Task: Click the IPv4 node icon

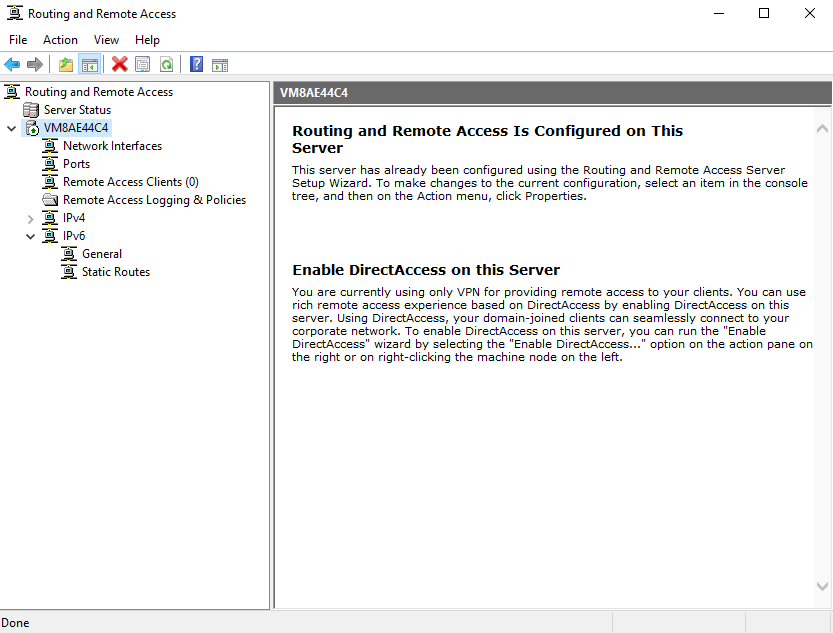Action: click(50, 218)
